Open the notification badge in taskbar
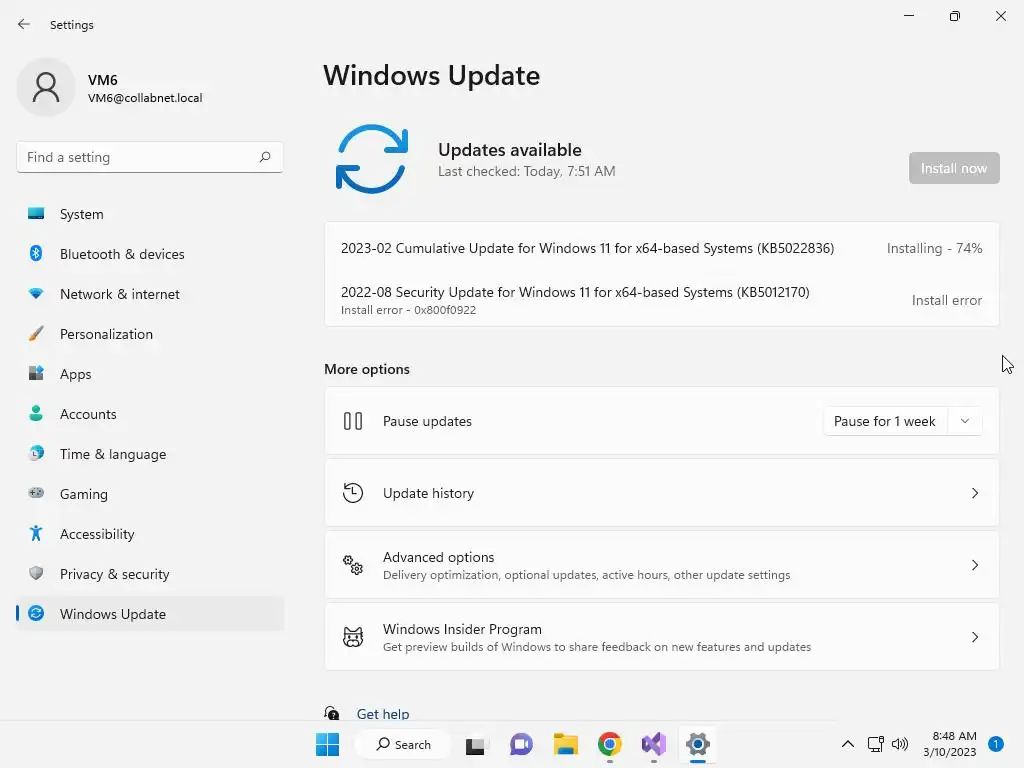 click(996, 744)
